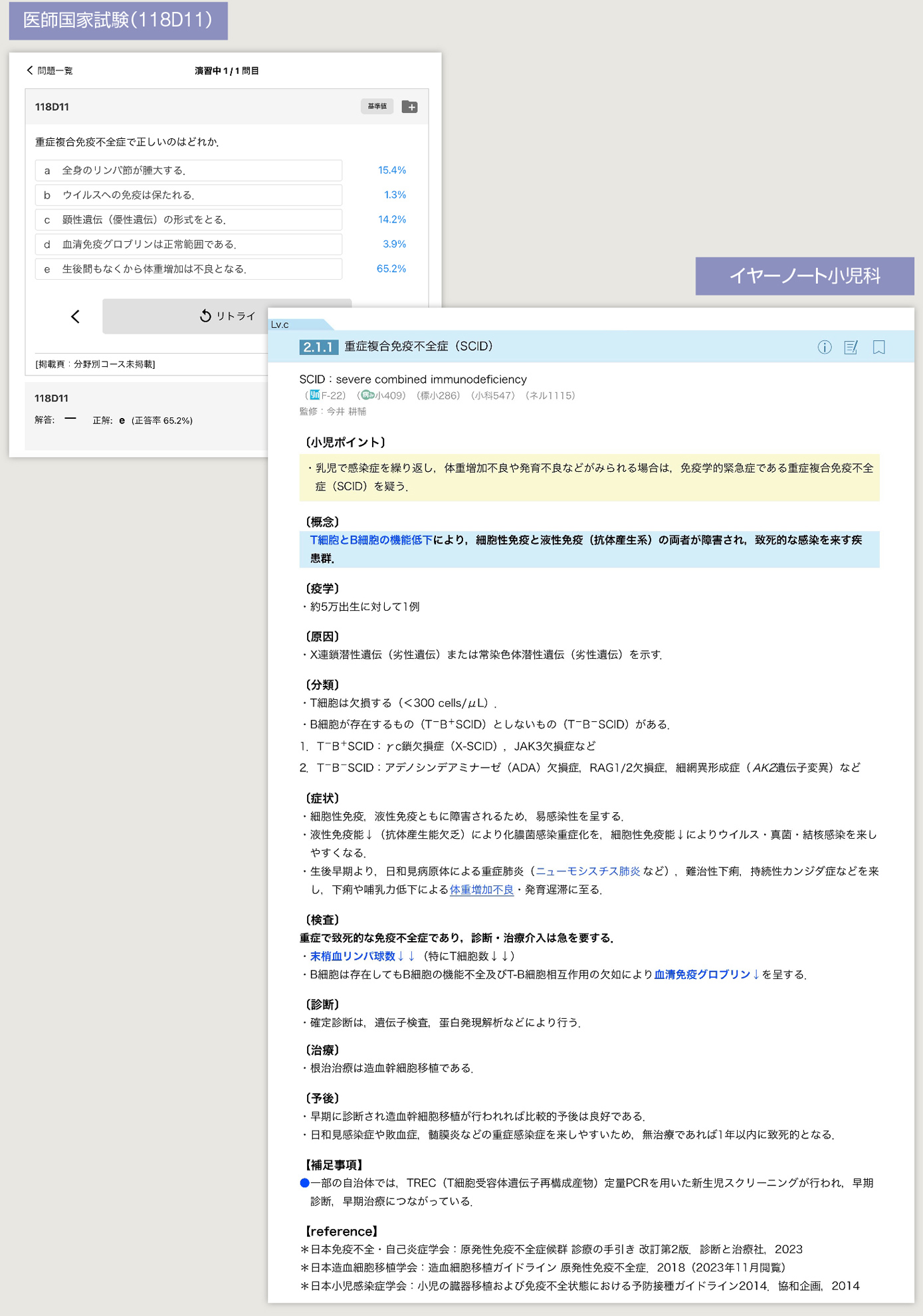Click the 15.4% answer rate for option a

392,170
